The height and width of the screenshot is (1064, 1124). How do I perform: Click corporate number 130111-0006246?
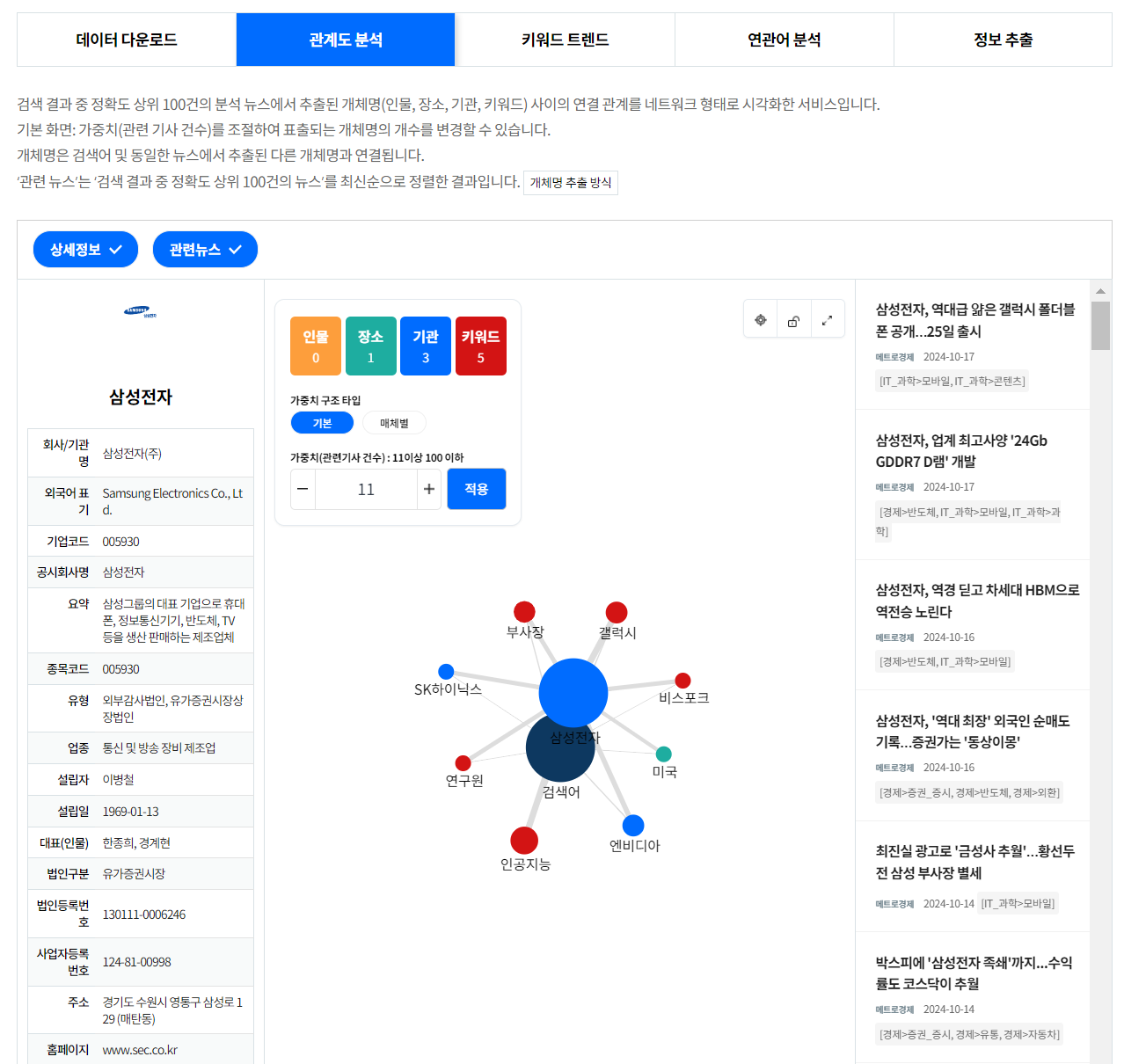pyautogui.click(x=143, y=915)
